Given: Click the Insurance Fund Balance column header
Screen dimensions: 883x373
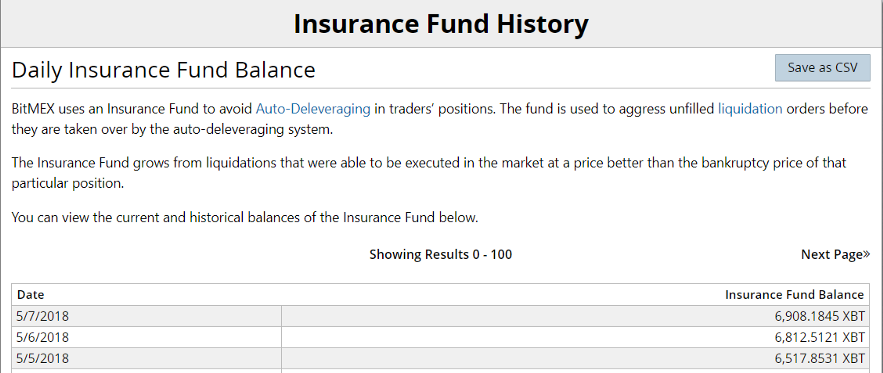Looking at the screenshot, I should [x=794, y=295].
